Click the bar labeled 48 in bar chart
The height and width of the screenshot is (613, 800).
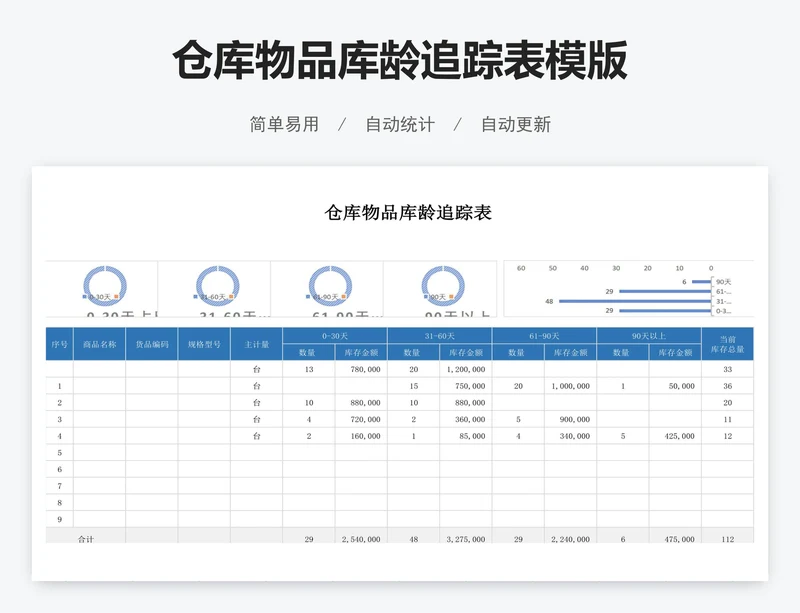tap(635, 301)
